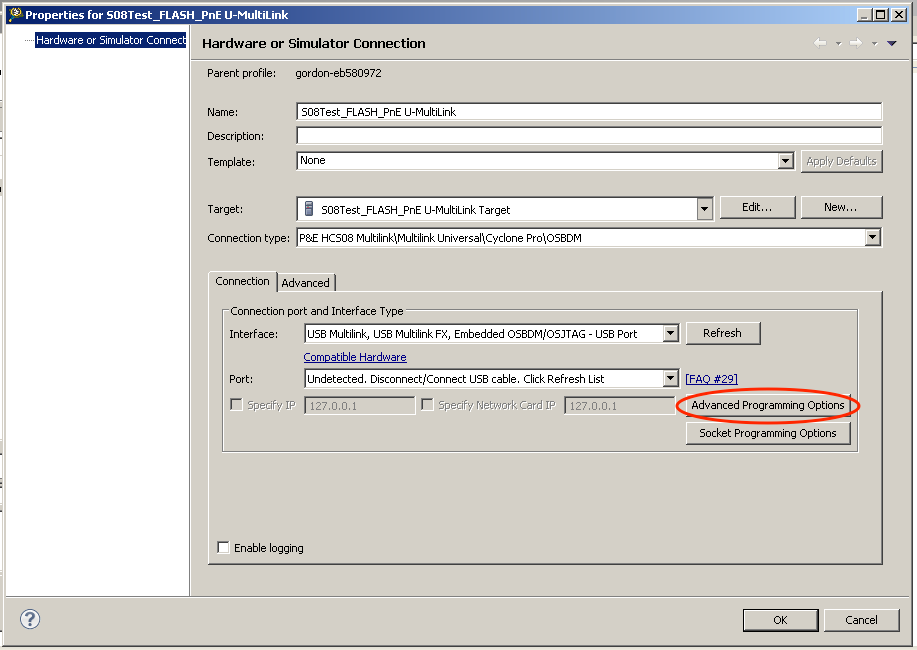Click the Network Card IP address field
This screenshot has height=650, width=917.
(619, 405)
